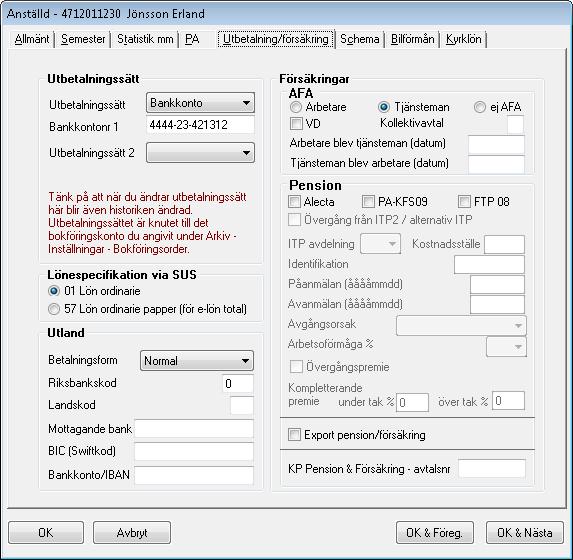573x560 pixels.
Task: Focus the Bankkontonr 1 input field
Action: pyautogui.click(x=200, y=125)
